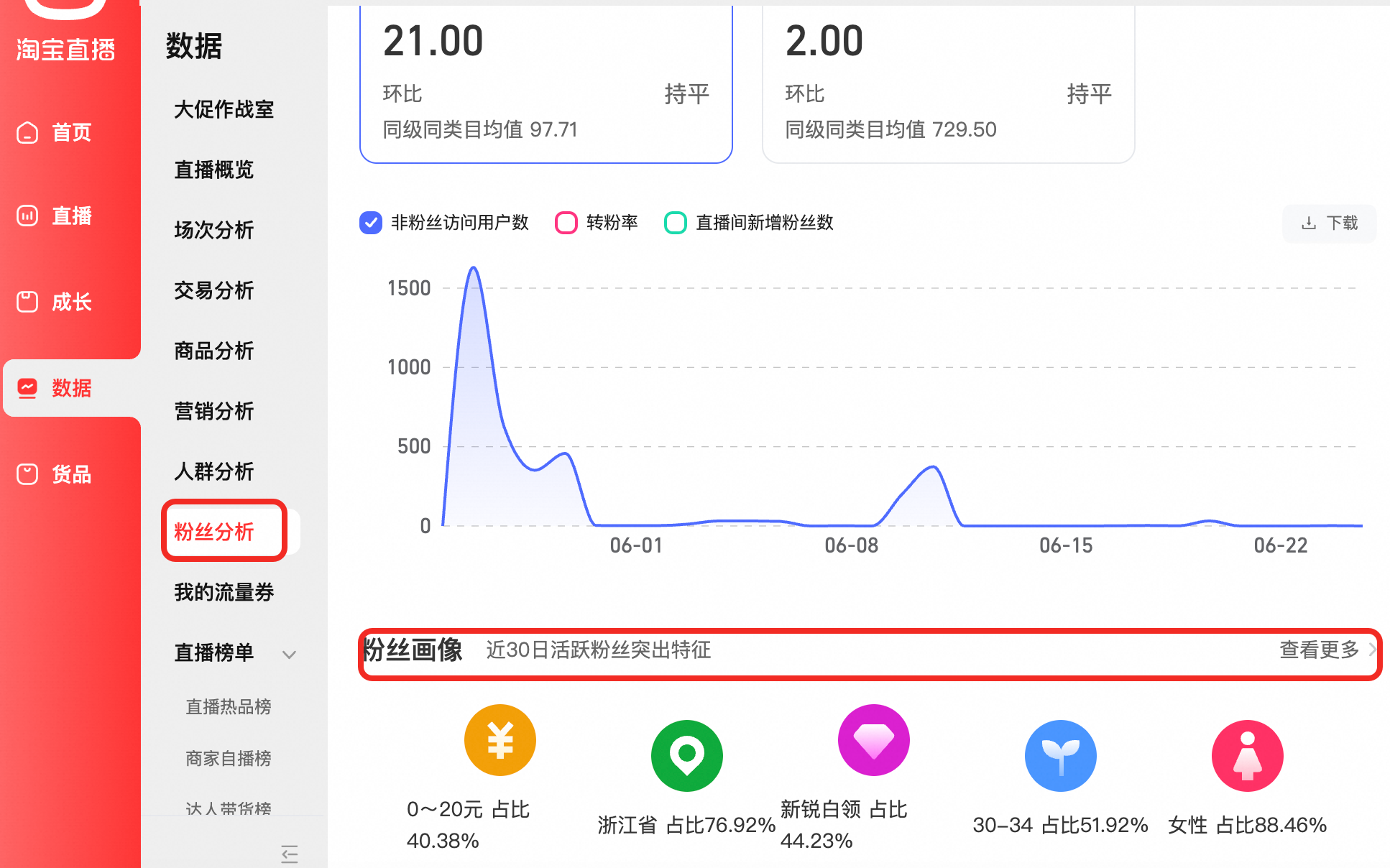Enable the 转粉率 checkbox
The width and height of the screenshot is (1390, 868).
(x=566, y=223)
